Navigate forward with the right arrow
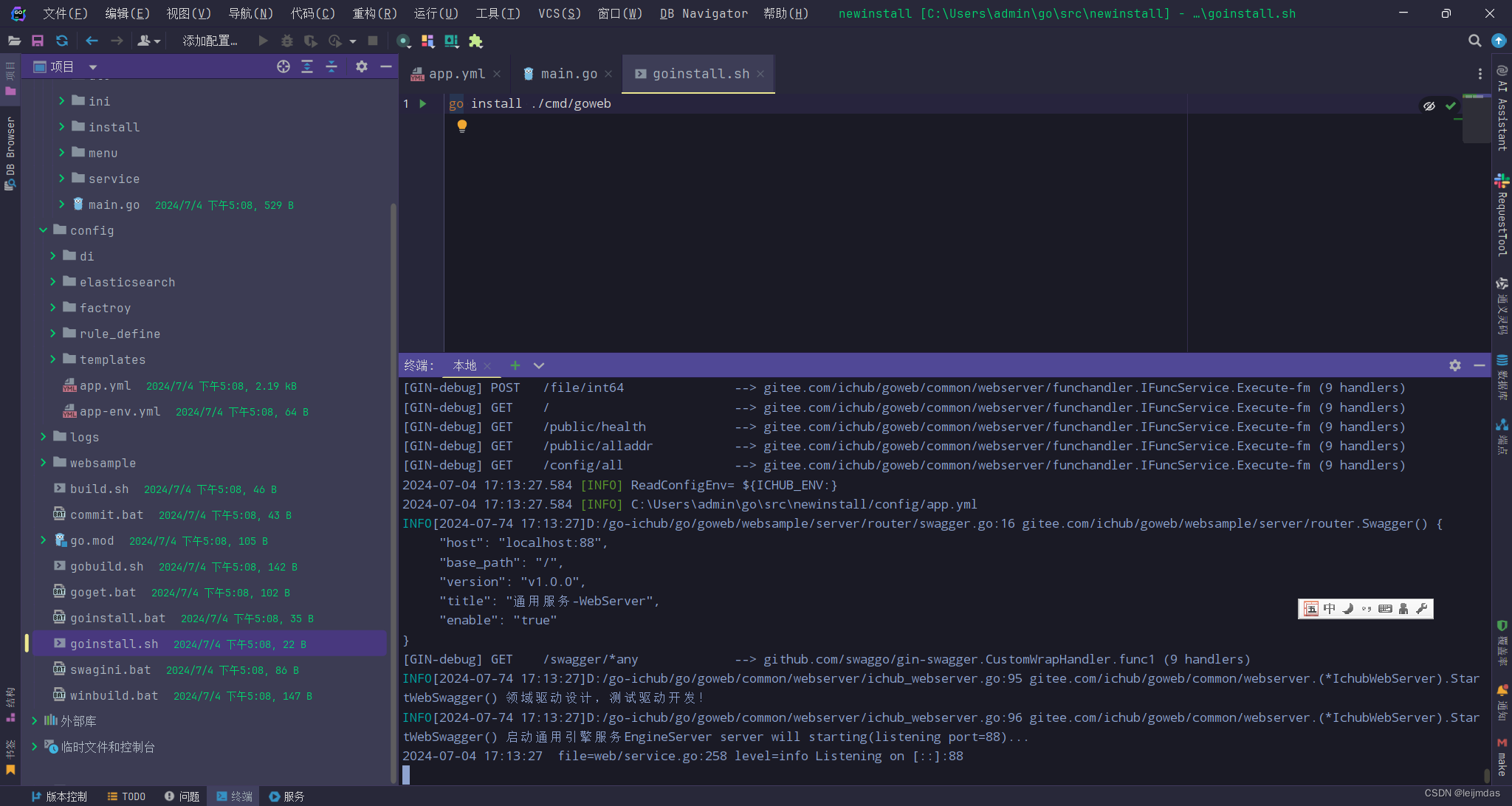 [x=117, y=41]
